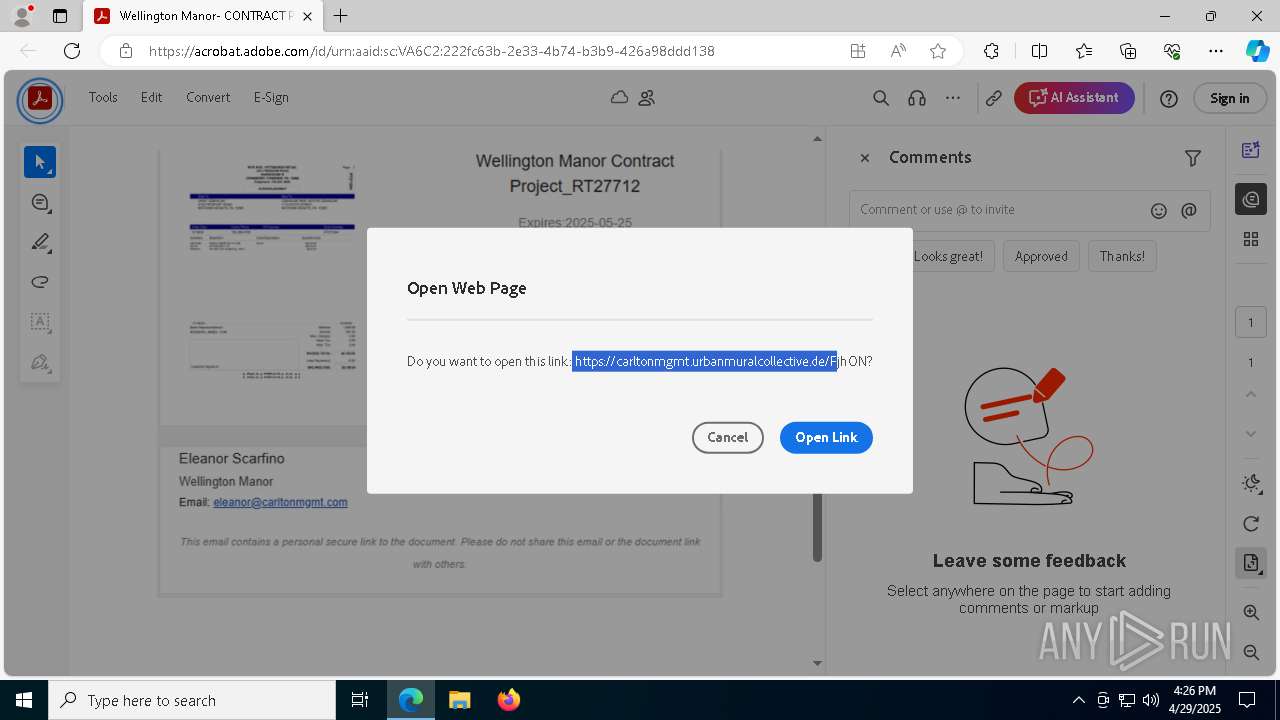This screenshot has width=1280, height=720.
Task: Click the Open Link button
Action: click(x=826, y=437)
